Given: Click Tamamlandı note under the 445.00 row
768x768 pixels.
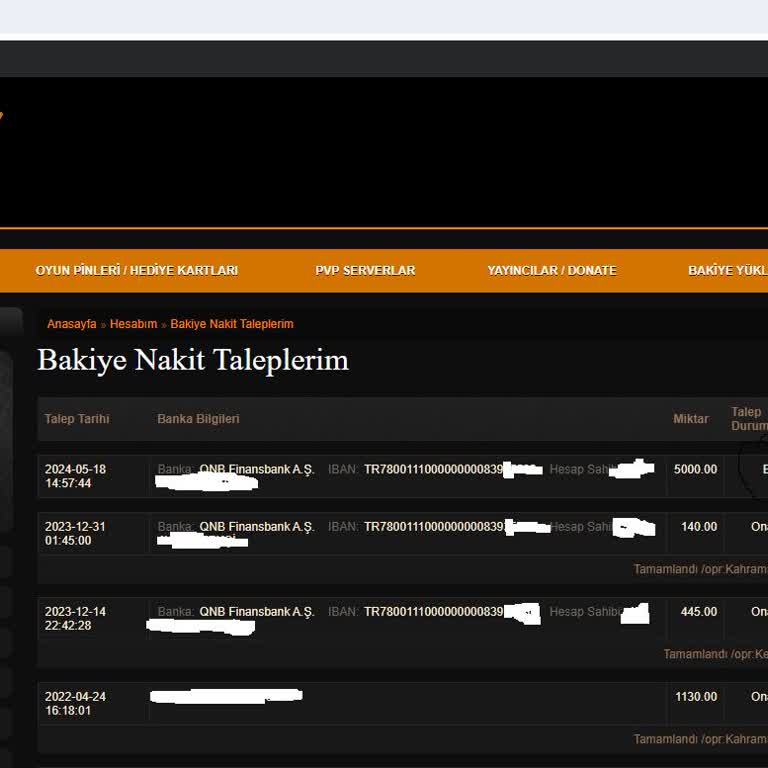Looking at the screenshot, I should click(x=716, y=654).
